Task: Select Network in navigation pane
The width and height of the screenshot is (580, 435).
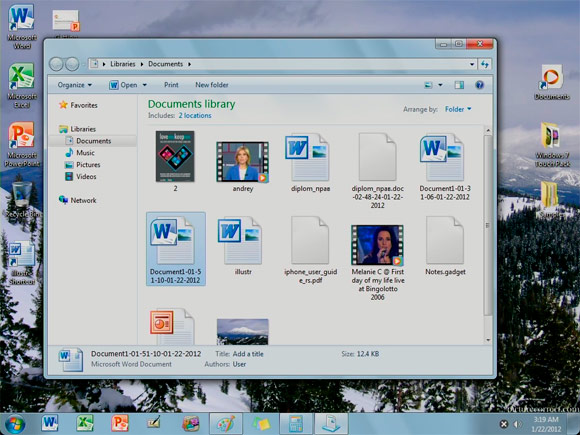Action: click(x=78, y=200)
